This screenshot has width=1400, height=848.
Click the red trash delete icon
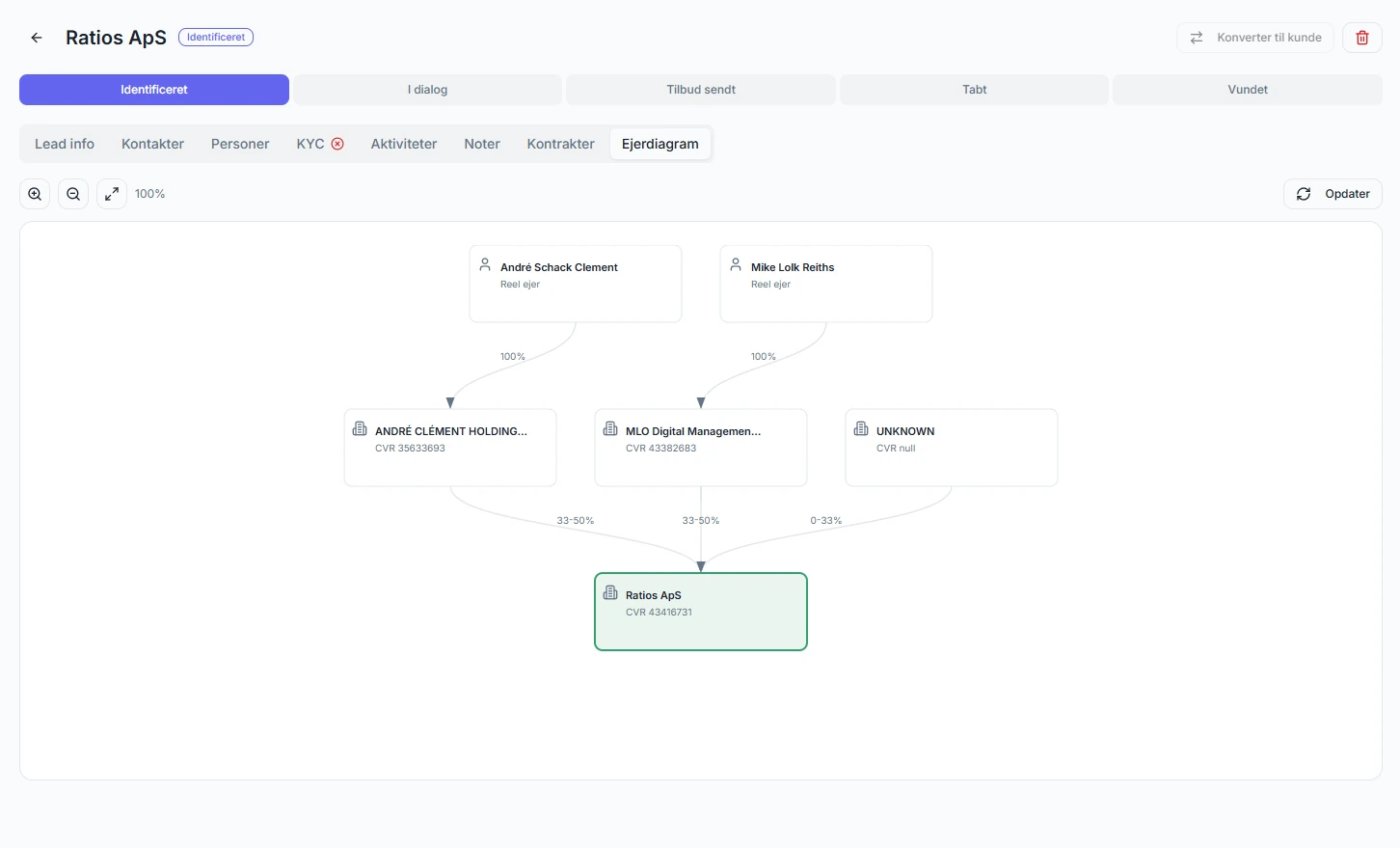1362,38
